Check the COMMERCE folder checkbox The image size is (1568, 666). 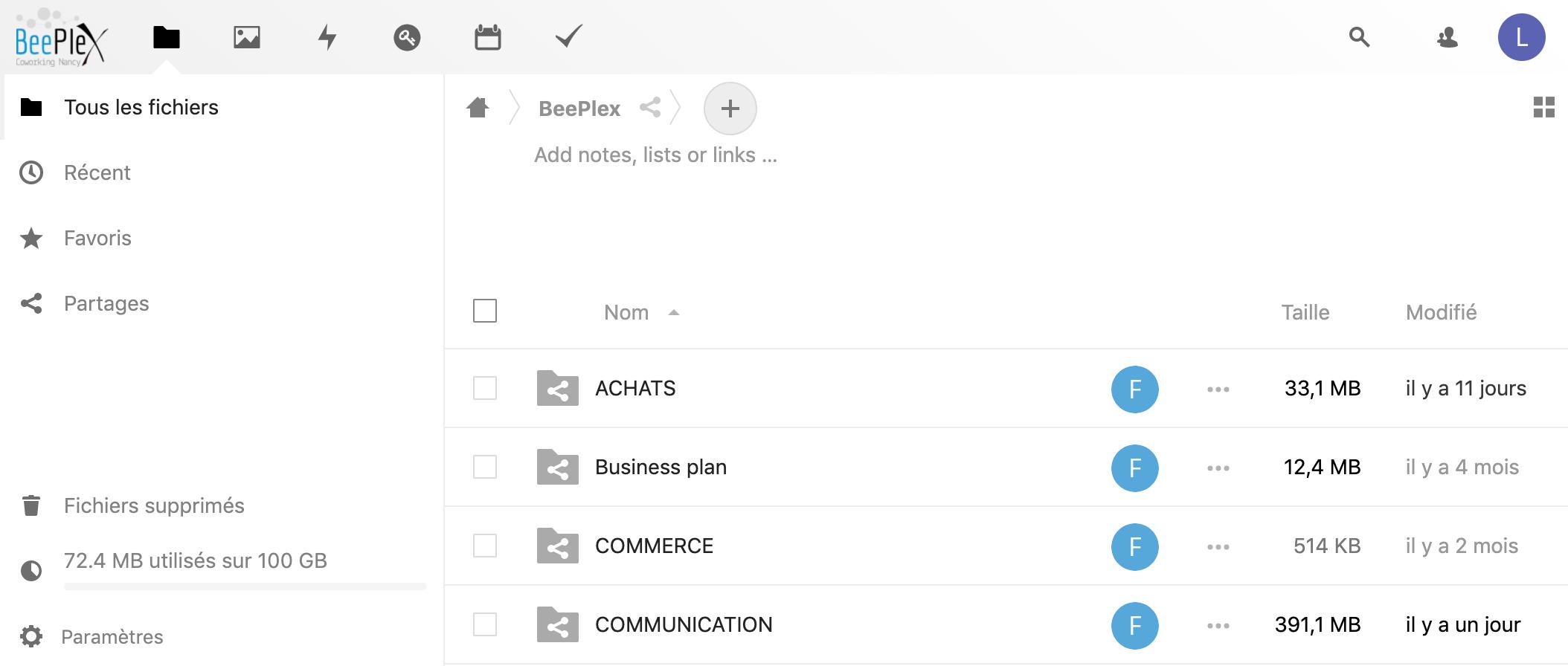(x=485, y=546)
